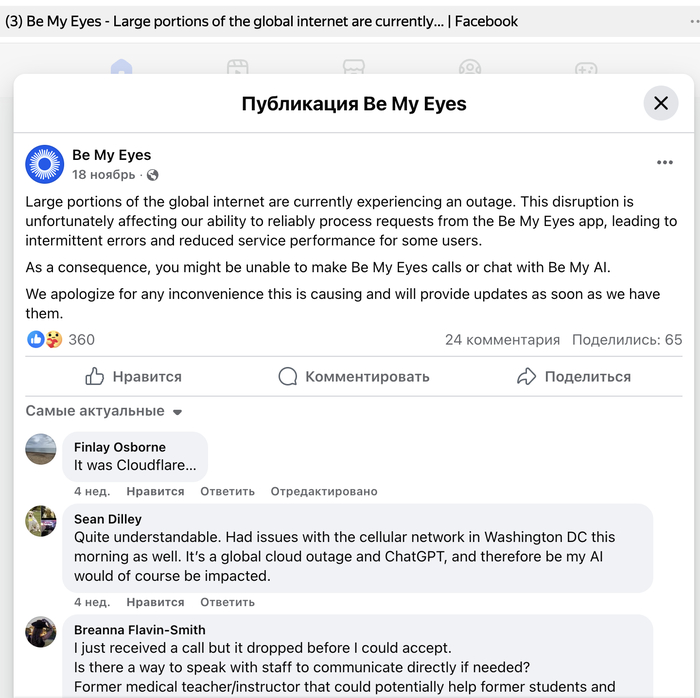Expand the Самые актуальные sort dropdown
Screen dimensions: 700x698
coord(104,411)
